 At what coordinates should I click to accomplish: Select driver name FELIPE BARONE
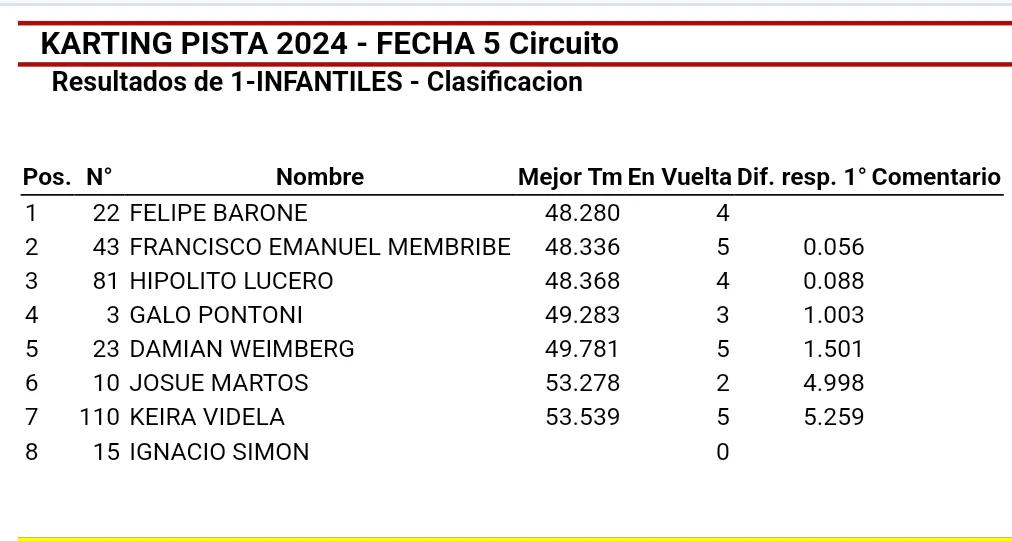(x=219, y=213)
